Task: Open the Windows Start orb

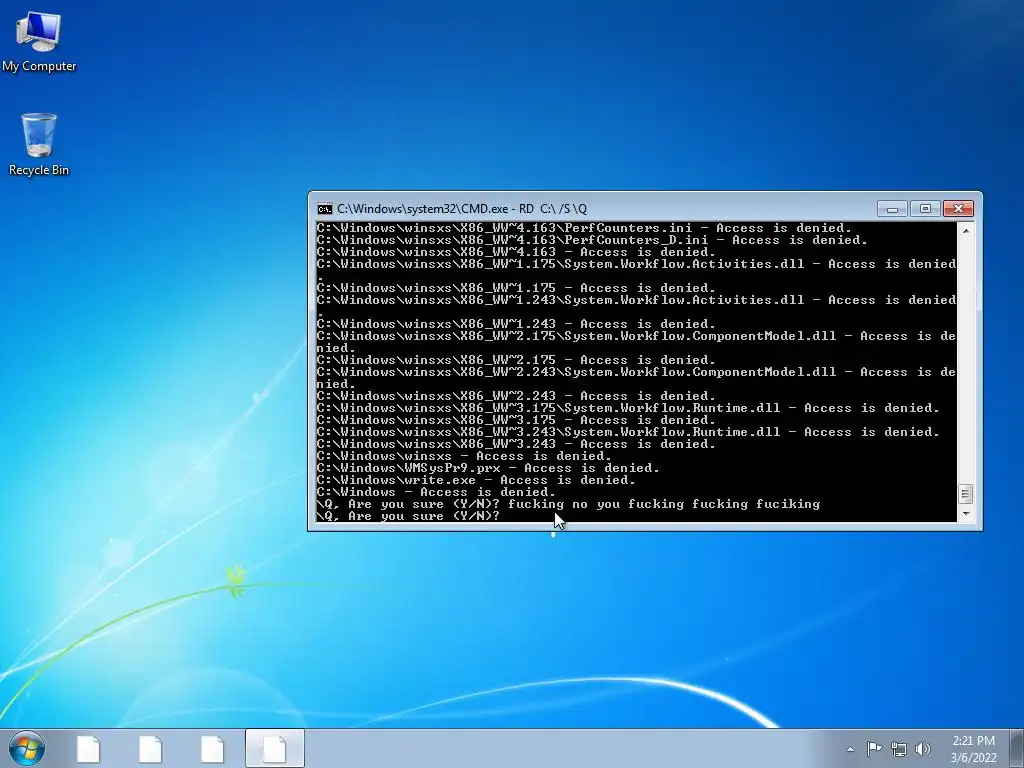Action: [27, 748]
